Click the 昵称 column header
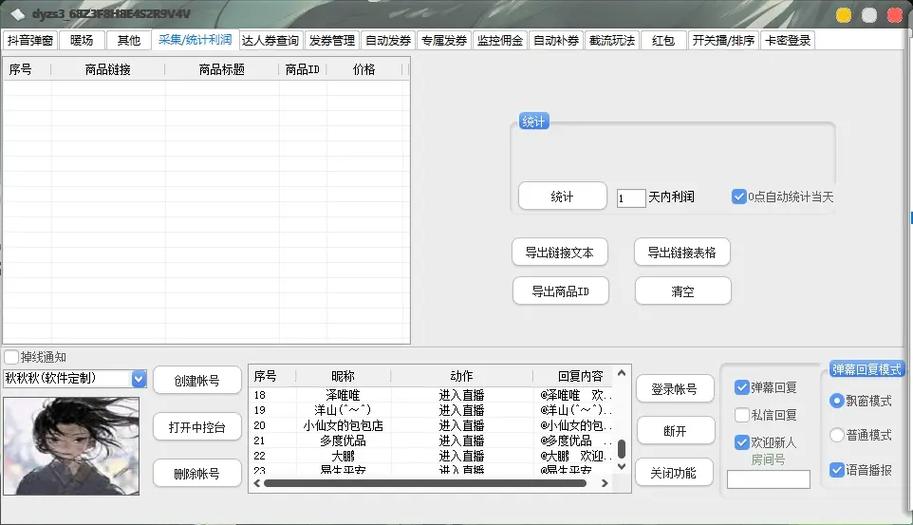Screen dimensions: 913x525 click(343, 376)
